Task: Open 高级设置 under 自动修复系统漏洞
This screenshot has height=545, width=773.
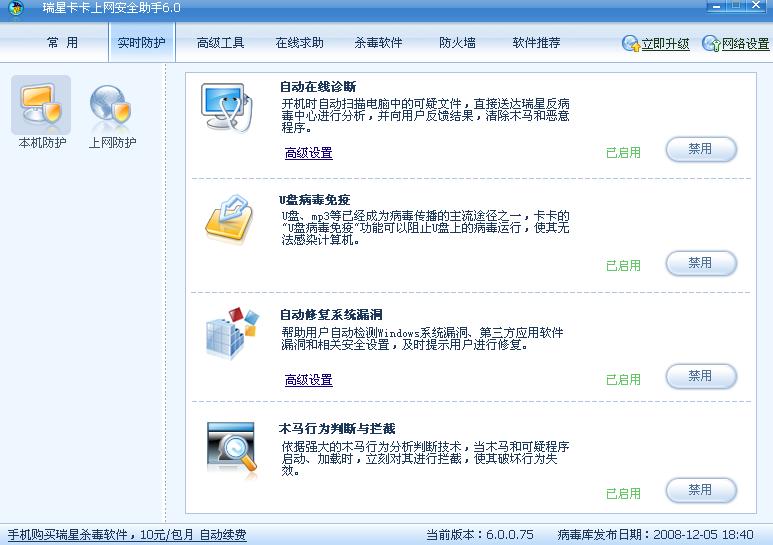Action: point(309,379)
